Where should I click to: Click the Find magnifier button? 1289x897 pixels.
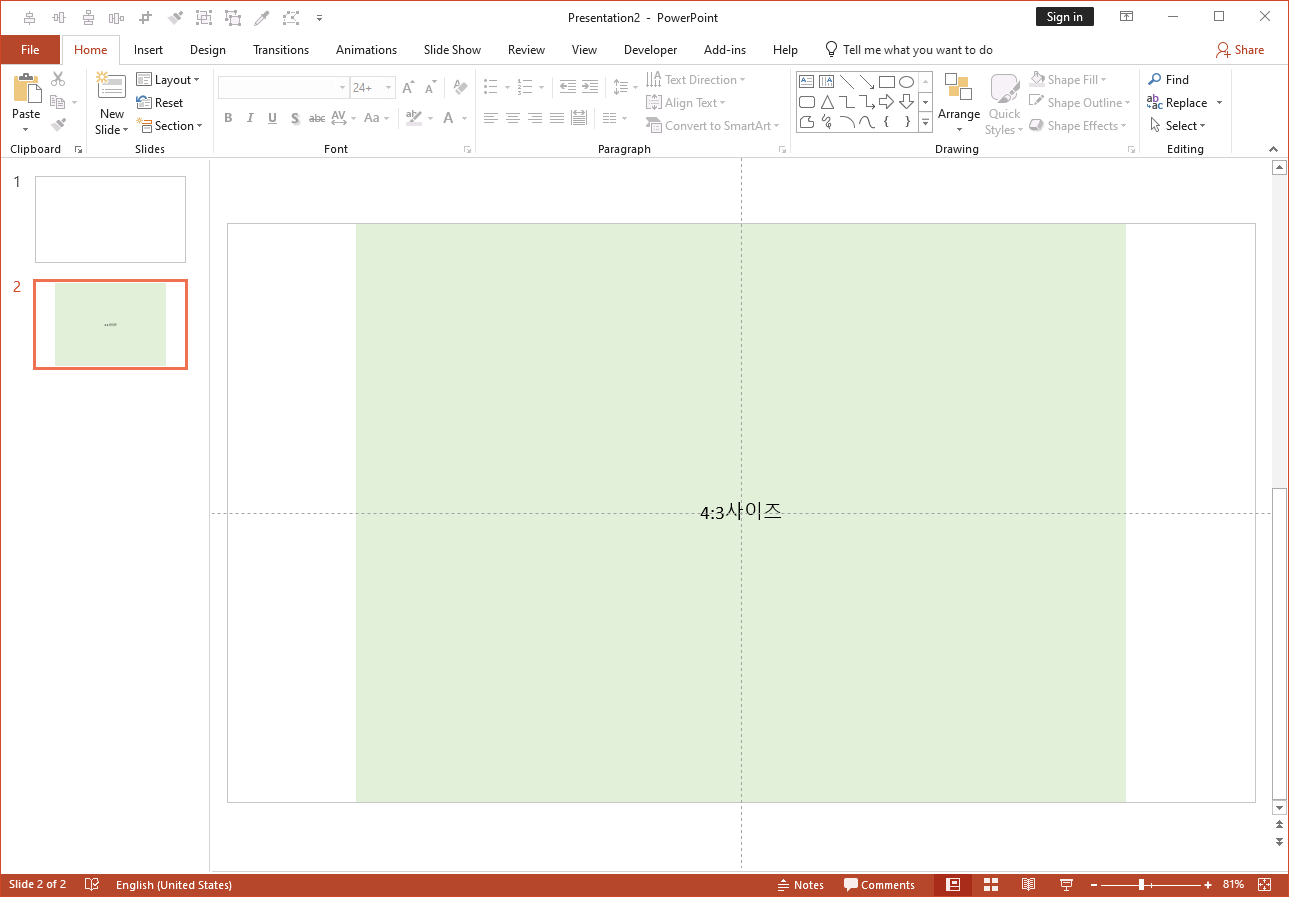tap(1168, 80)
